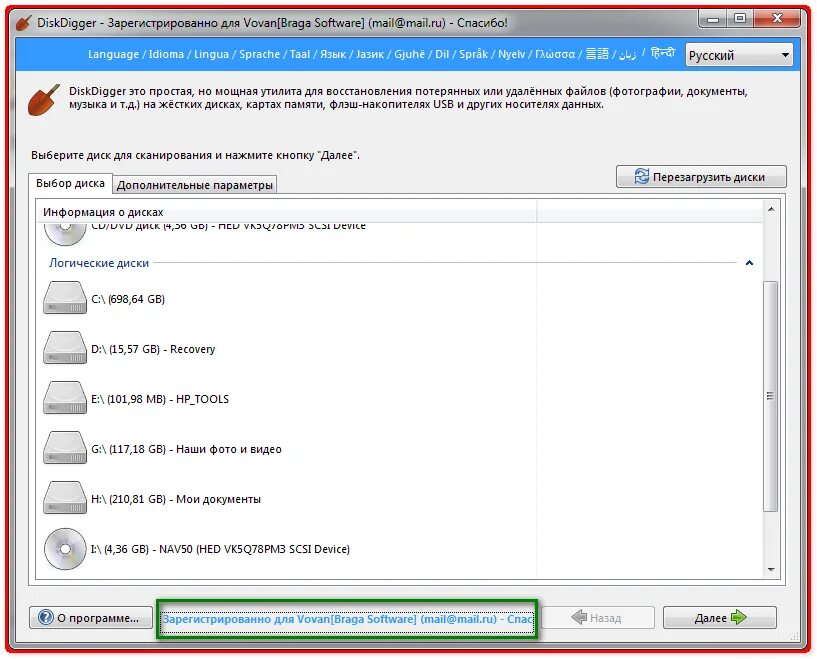The image size is (817, 659).
Task: Open the О программе dialog
Action: 90,618
